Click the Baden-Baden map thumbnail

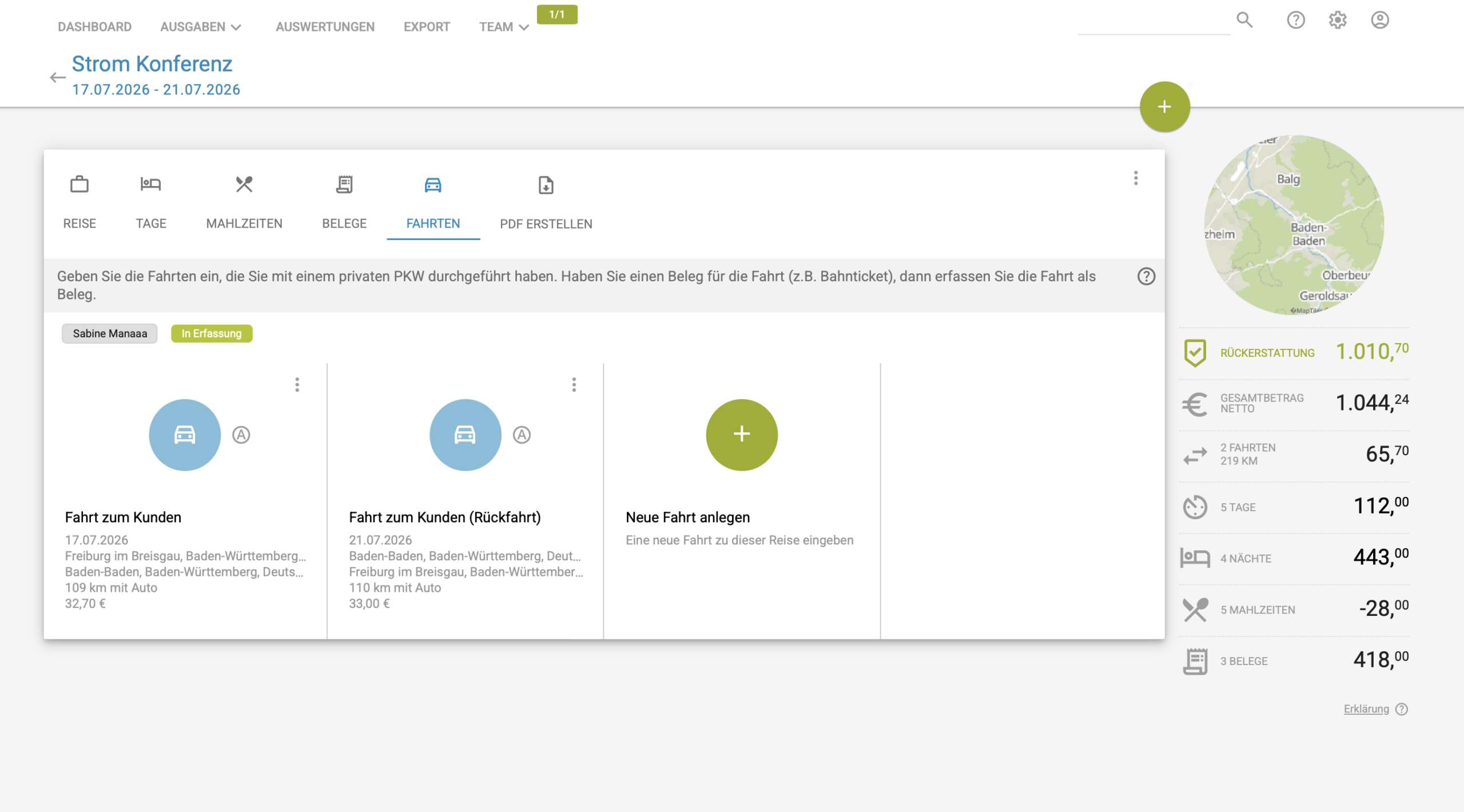1294,225
